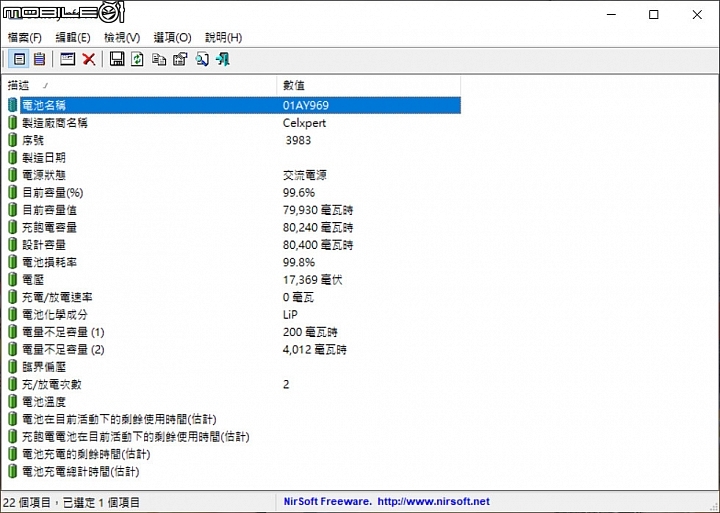Open the 說明(H) menu
Viewport: 720px width, 513px height.
(x=223, y=38)
